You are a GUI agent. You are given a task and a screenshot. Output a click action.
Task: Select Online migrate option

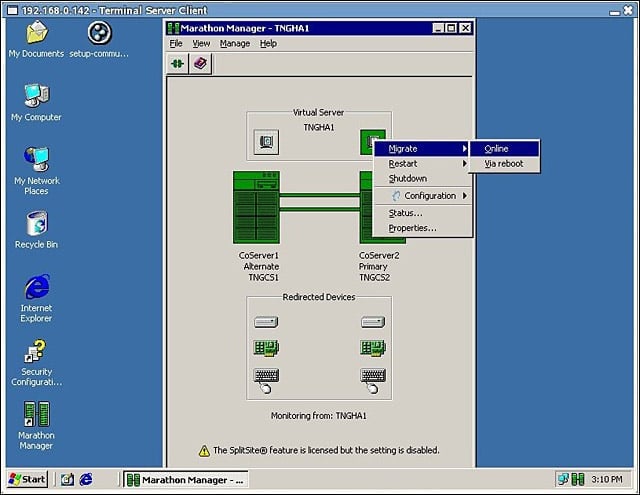point(504,149)
